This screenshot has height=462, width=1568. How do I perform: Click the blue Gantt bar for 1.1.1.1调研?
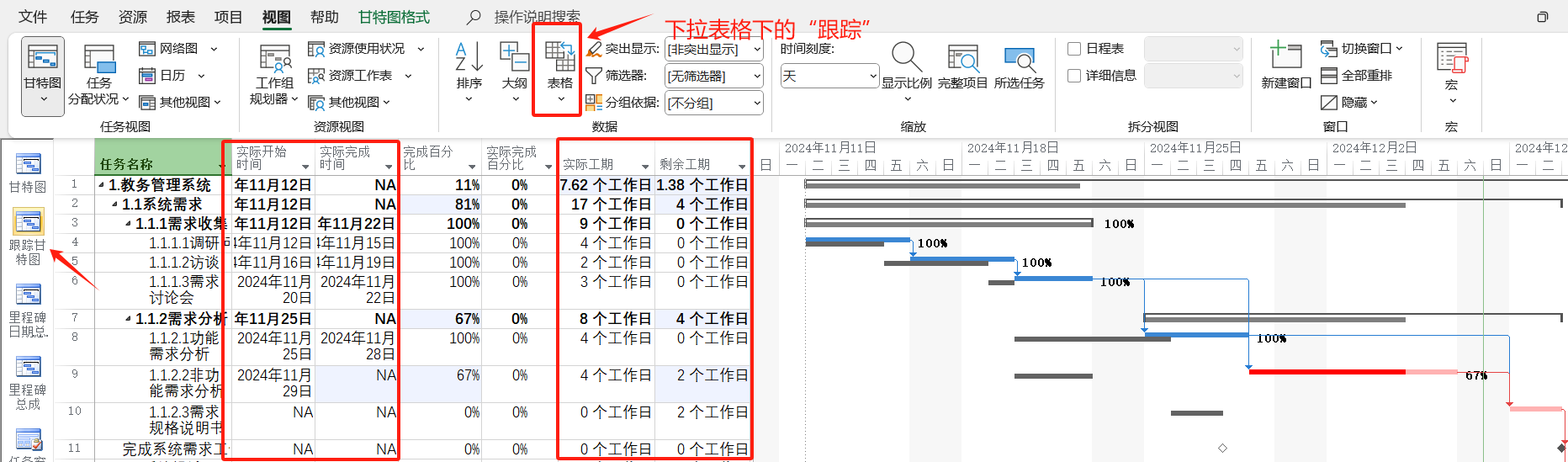[857, 240]
